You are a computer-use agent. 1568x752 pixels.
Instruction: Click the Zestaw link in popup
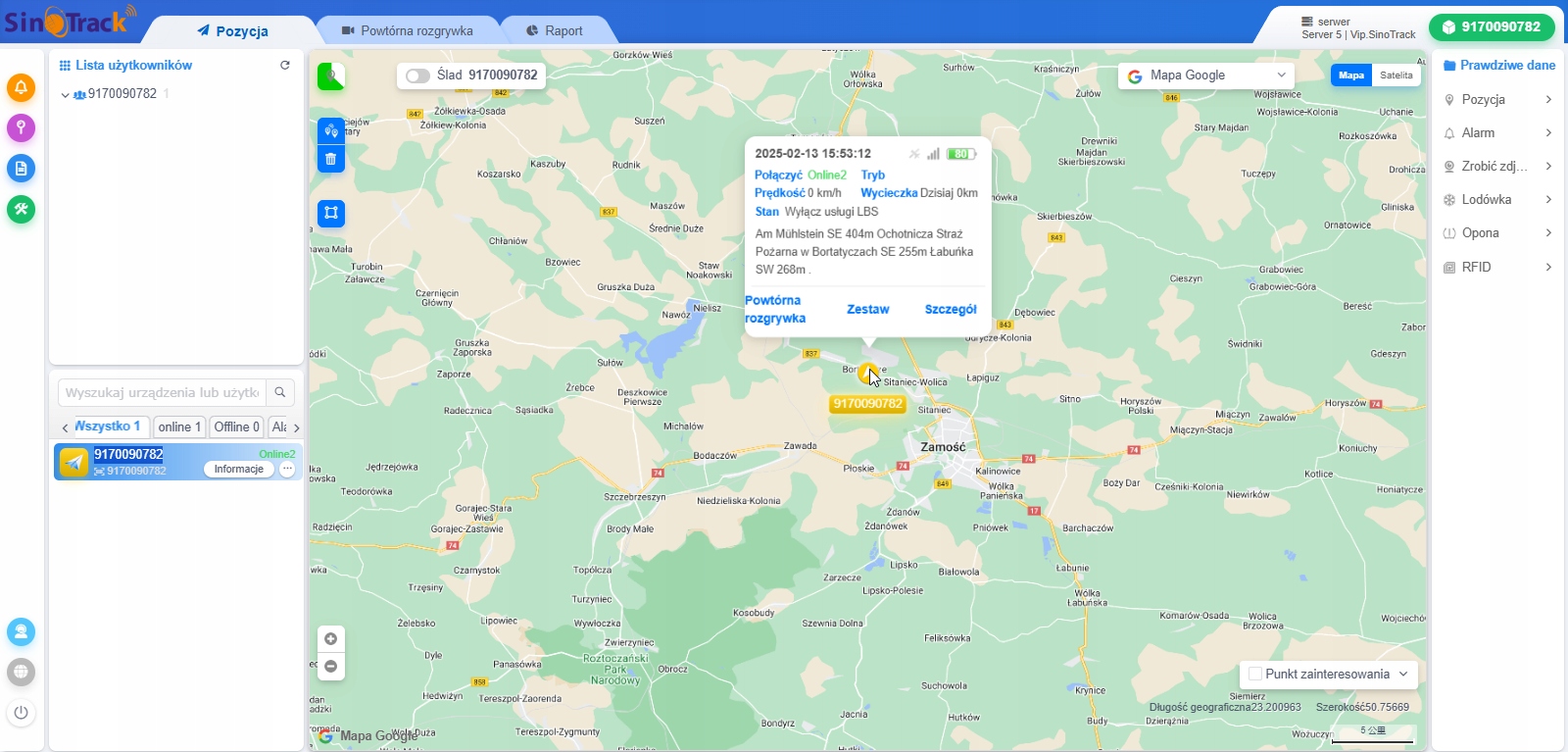pos(868,309)
